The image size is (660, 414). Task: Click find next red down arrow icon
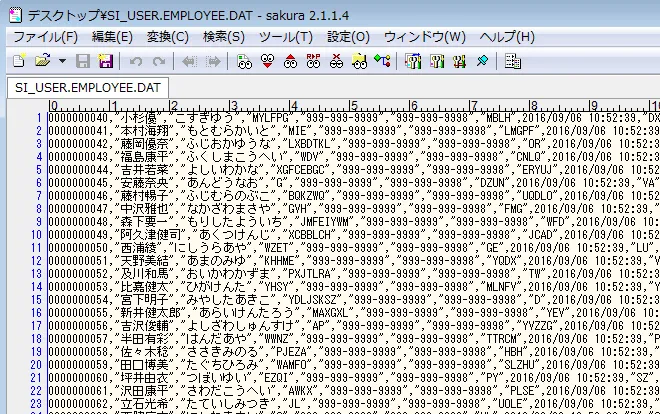pyautogui.click(x=267, y=61)
